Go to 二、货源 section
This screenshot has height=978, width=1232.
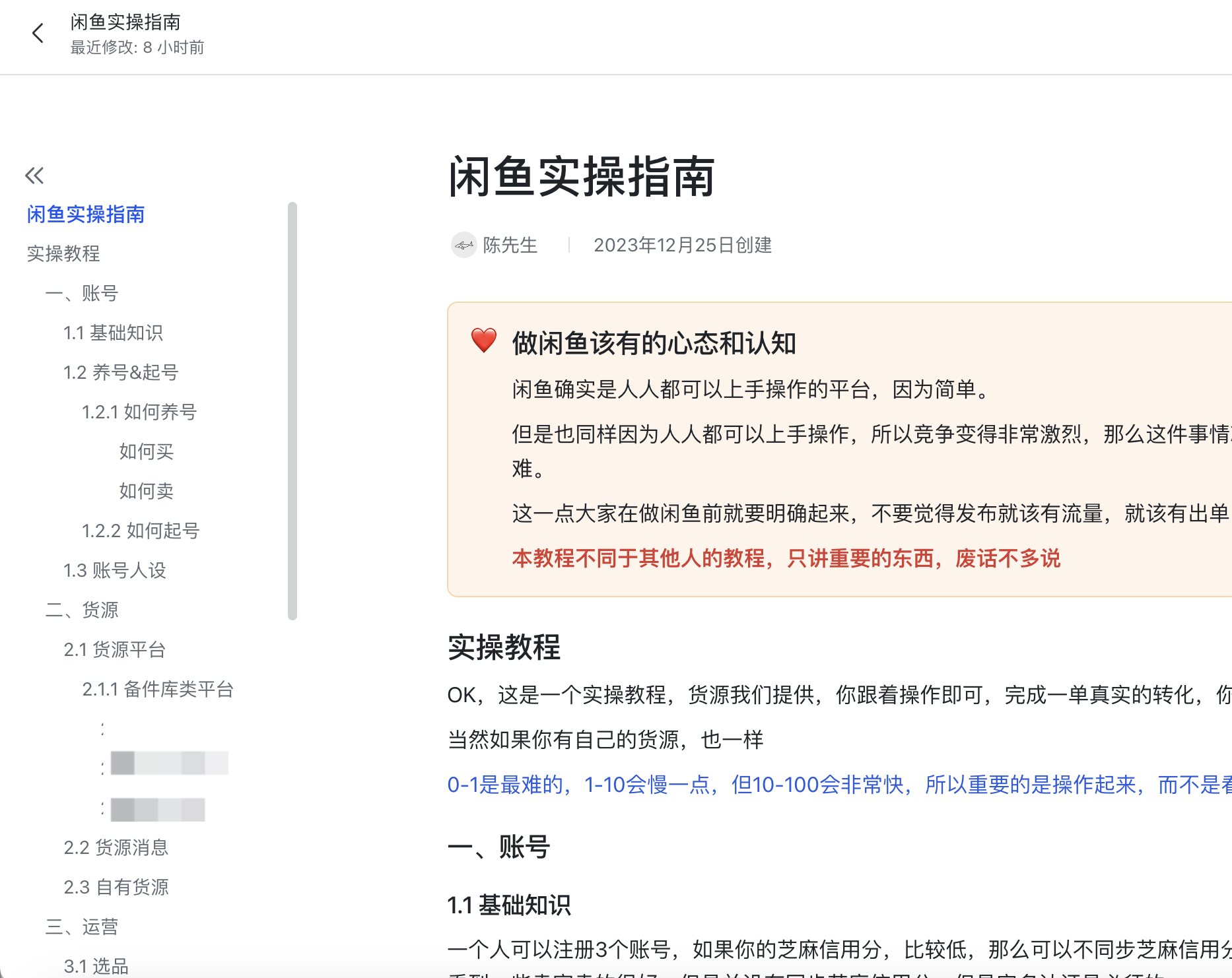click(x=82, y=610)
